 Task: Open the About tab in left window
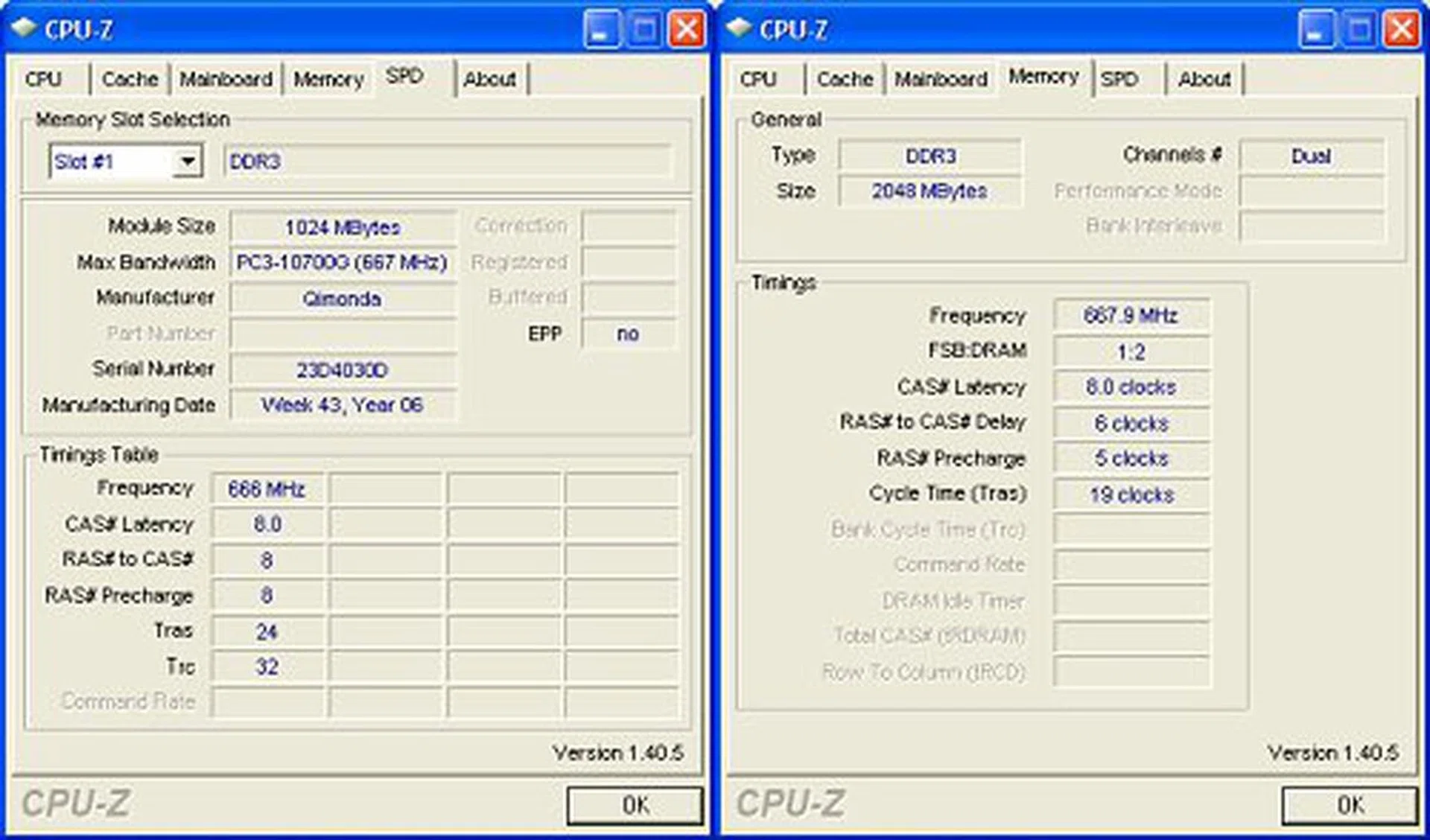pyautogui.click(x=491, y=78)
